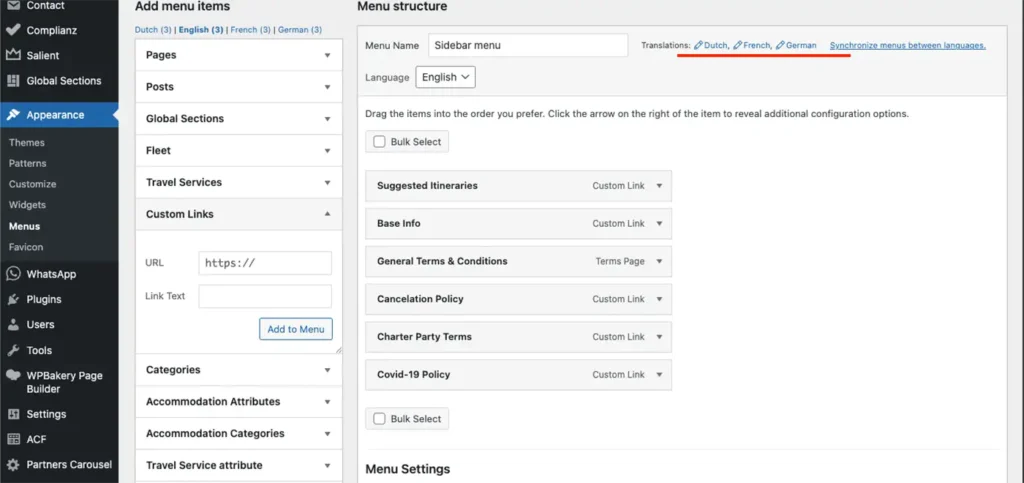Open Patterns under Appearance

[27, 163]
